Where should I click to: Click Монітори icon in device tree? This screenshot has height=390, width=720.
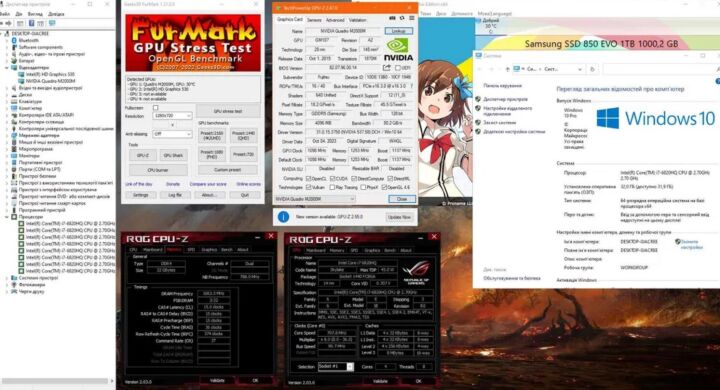click(x=14, y=156)
